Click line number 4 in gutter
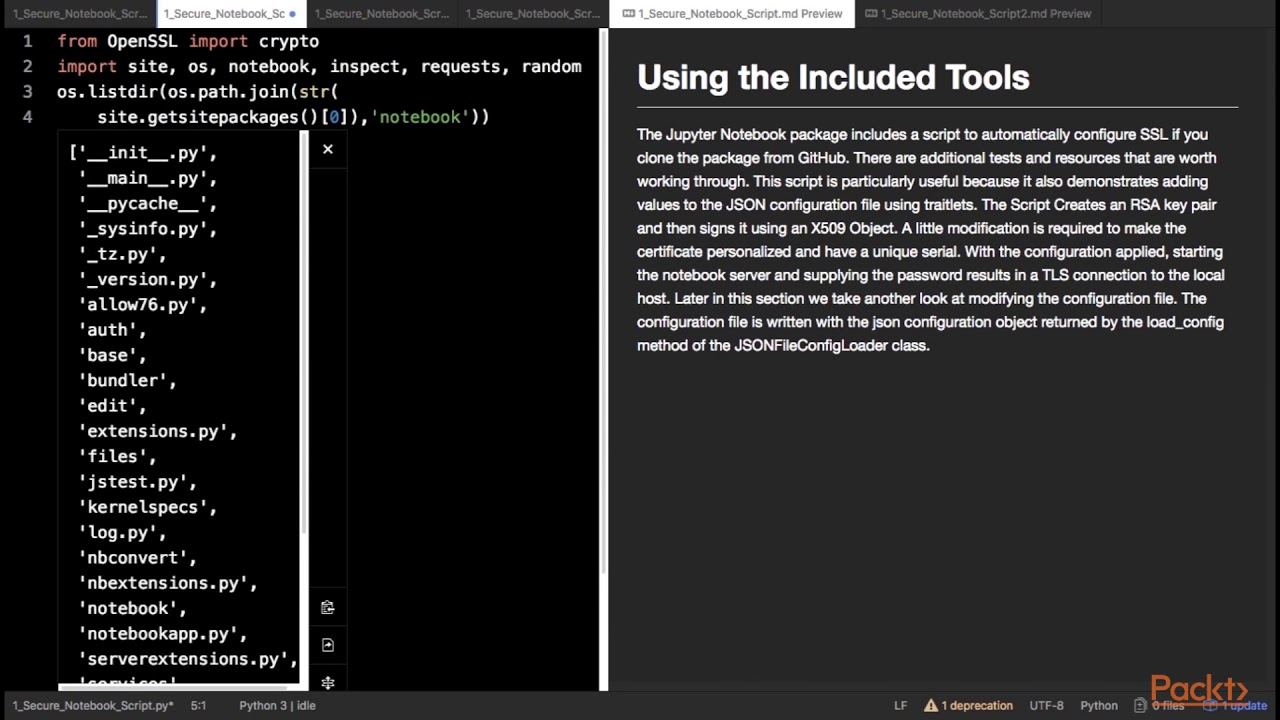This screenshot has width=1280, height=720. (27, 117)
